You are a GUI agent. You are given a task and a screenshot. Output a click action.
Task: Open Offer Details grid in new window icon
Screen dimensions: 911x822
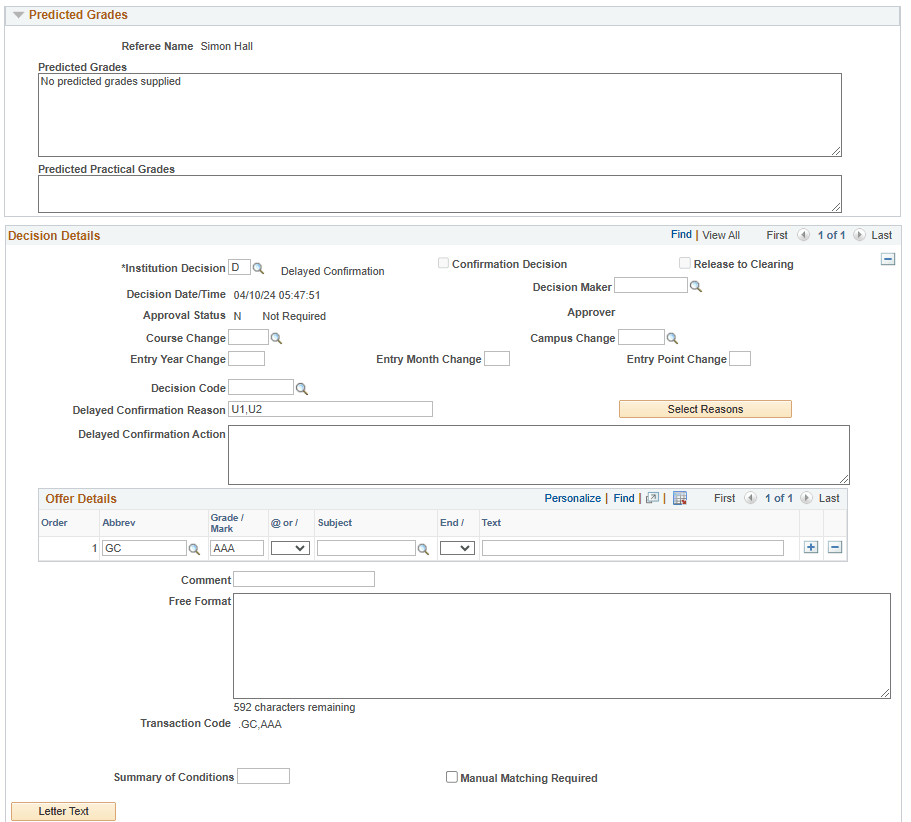tap(652, 498)
